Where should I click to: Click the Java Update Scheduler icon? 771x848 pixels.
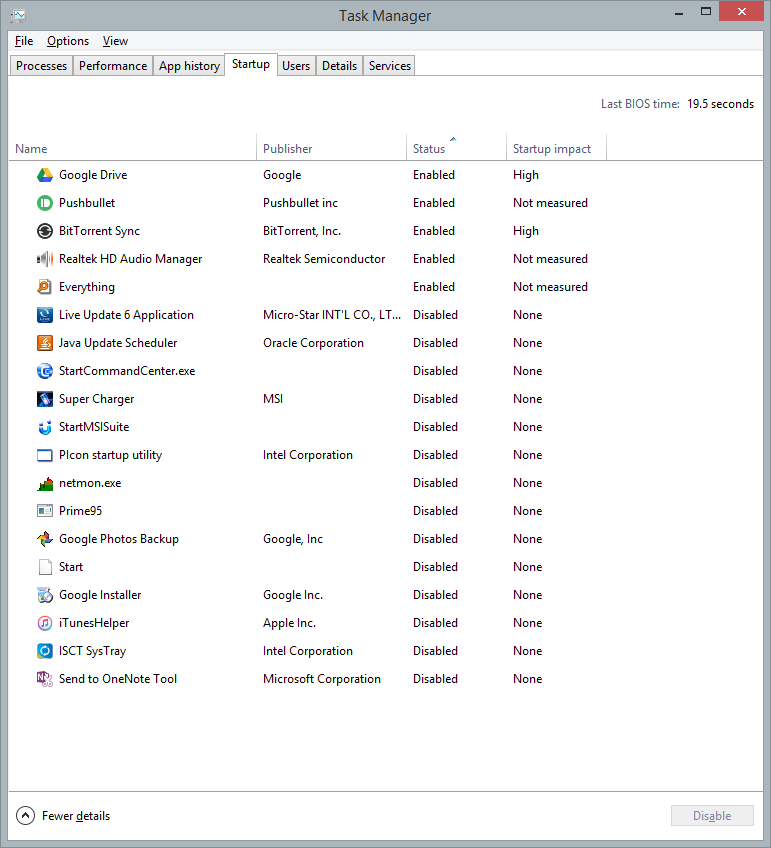click(44, 343)
